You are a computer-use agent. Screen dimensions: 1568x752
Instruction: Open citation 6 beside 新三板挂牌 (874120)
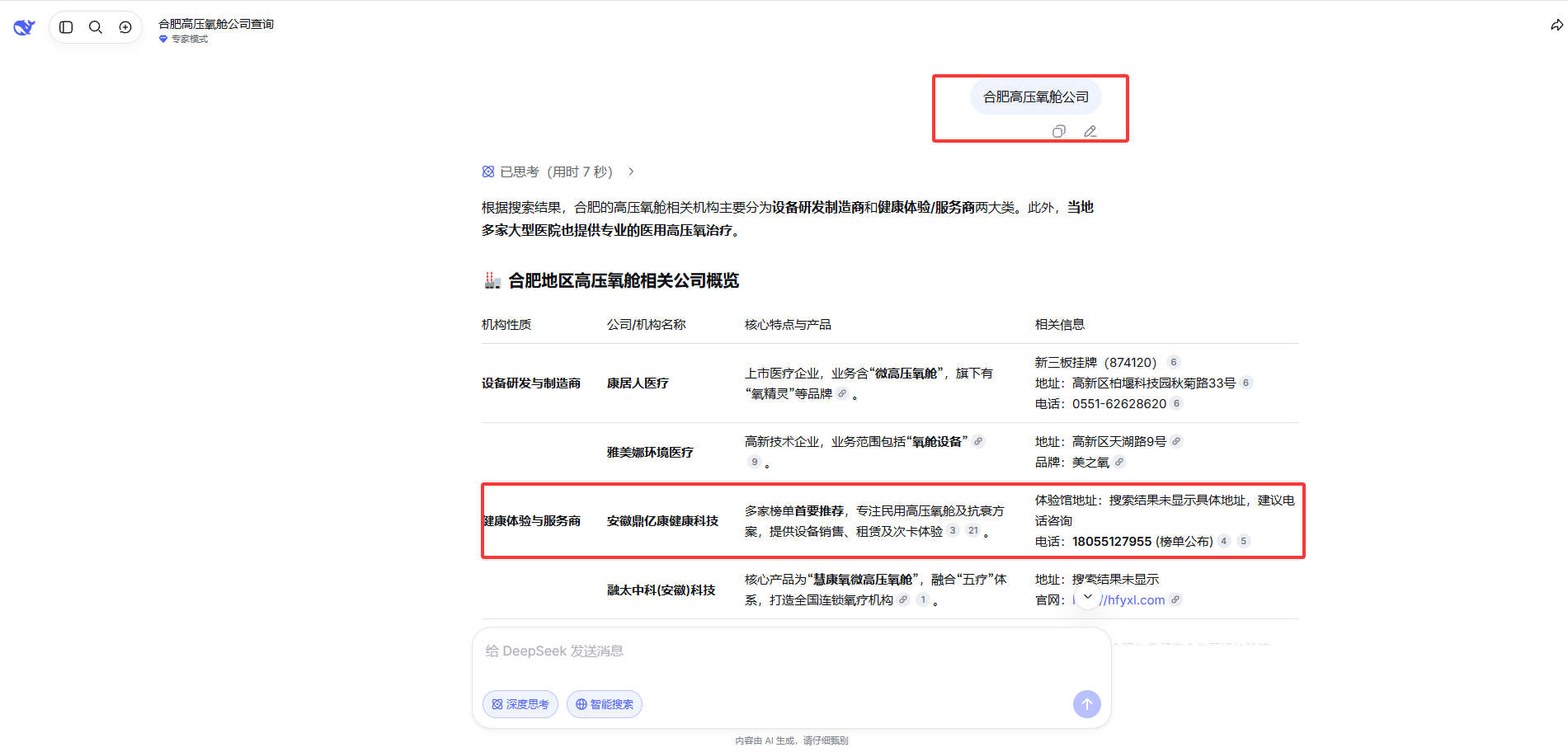pos(1174,362)
